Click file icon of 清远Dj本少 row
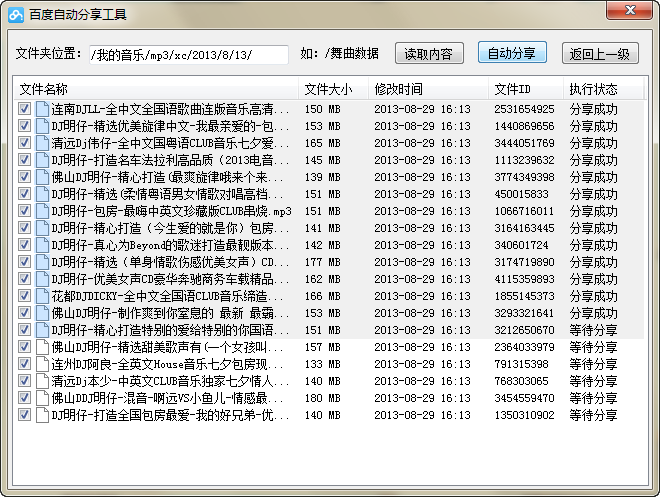The height and width of the screenshot is (497, 660). 42,381
